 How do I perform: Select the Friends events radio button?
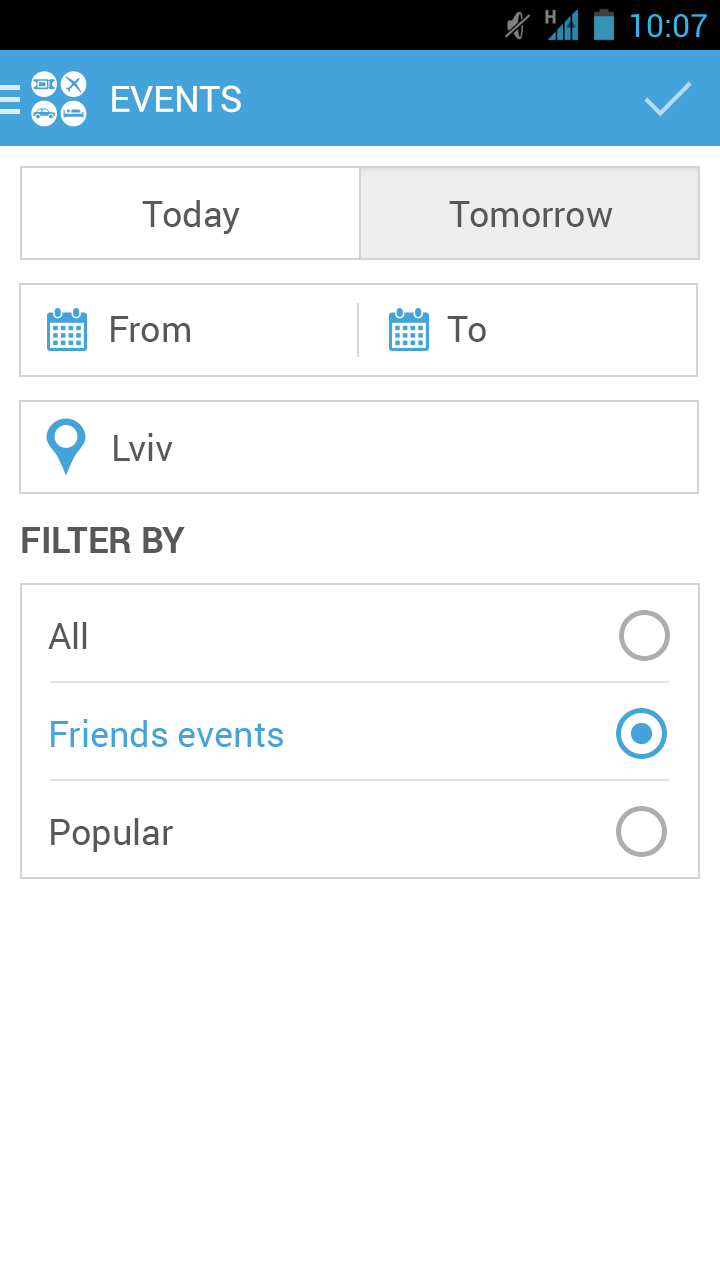click(642, 734)
